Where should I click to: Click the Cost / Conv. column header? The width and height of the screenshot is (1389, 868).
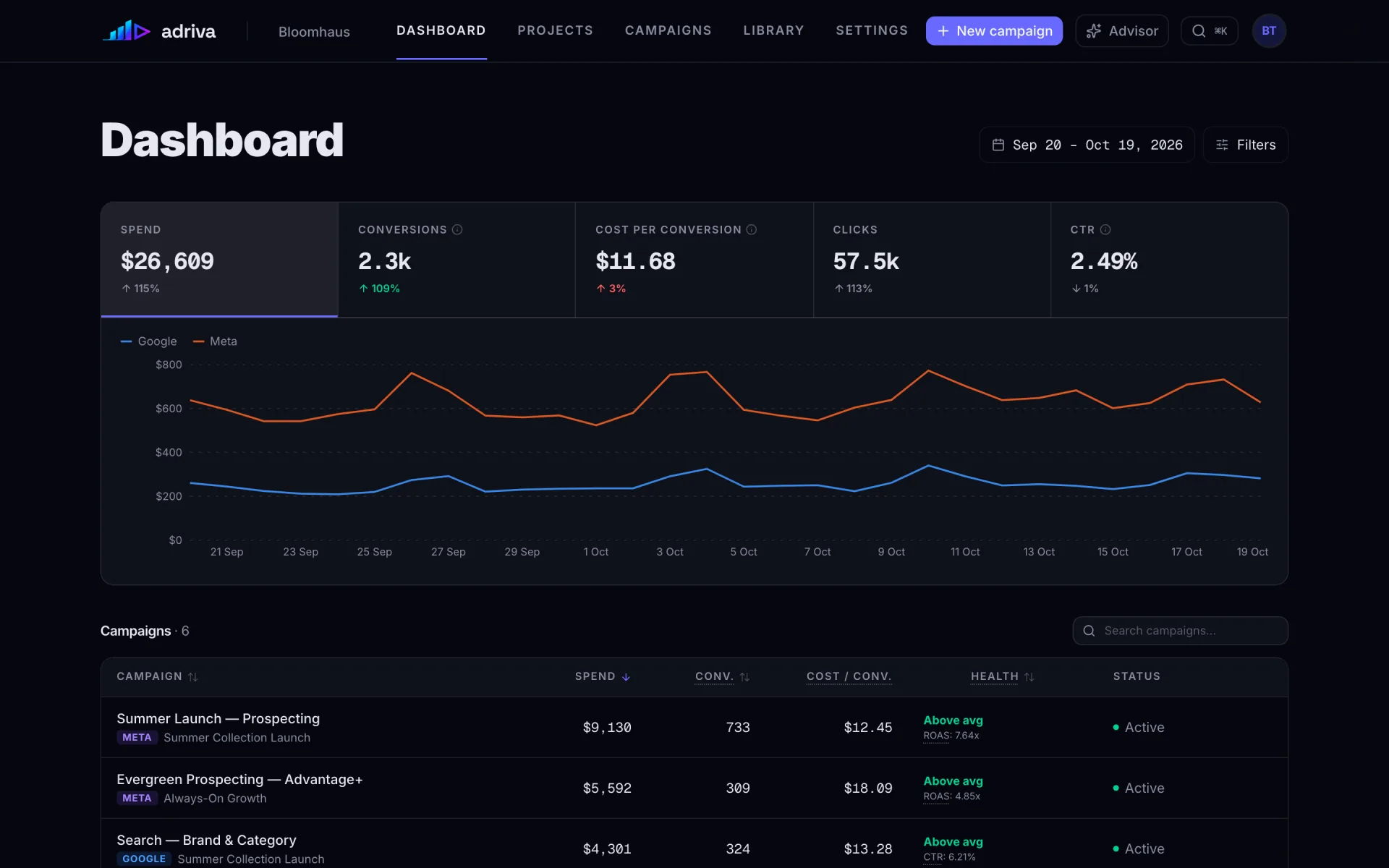pyautogui.click(x=849, y=676)
